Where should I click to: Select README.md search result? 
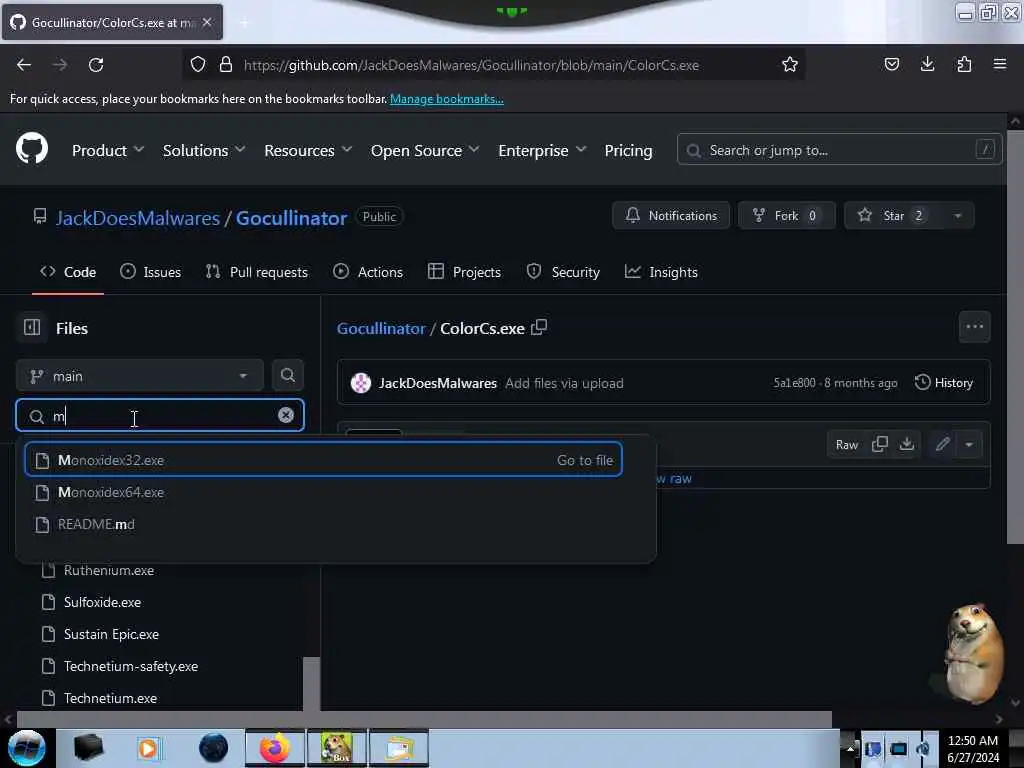tap(323, 524)
